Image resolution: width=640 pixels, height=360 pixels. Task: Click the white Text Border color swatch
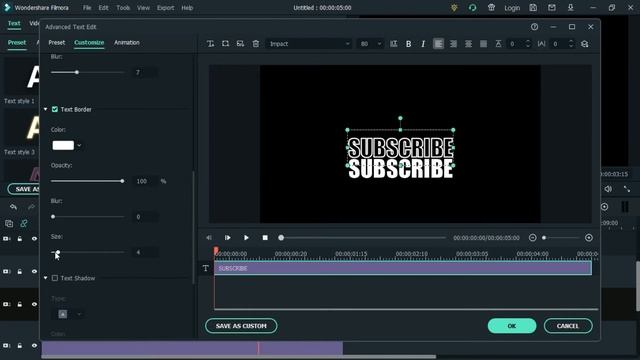tap(63, 145)
